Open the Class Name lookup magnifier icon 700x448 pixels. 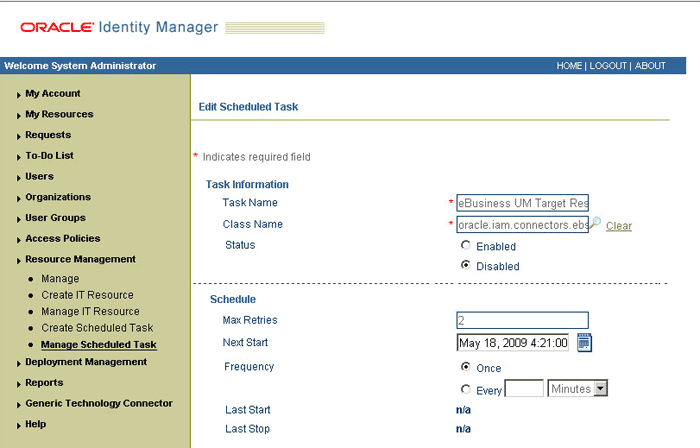point(596,223)
